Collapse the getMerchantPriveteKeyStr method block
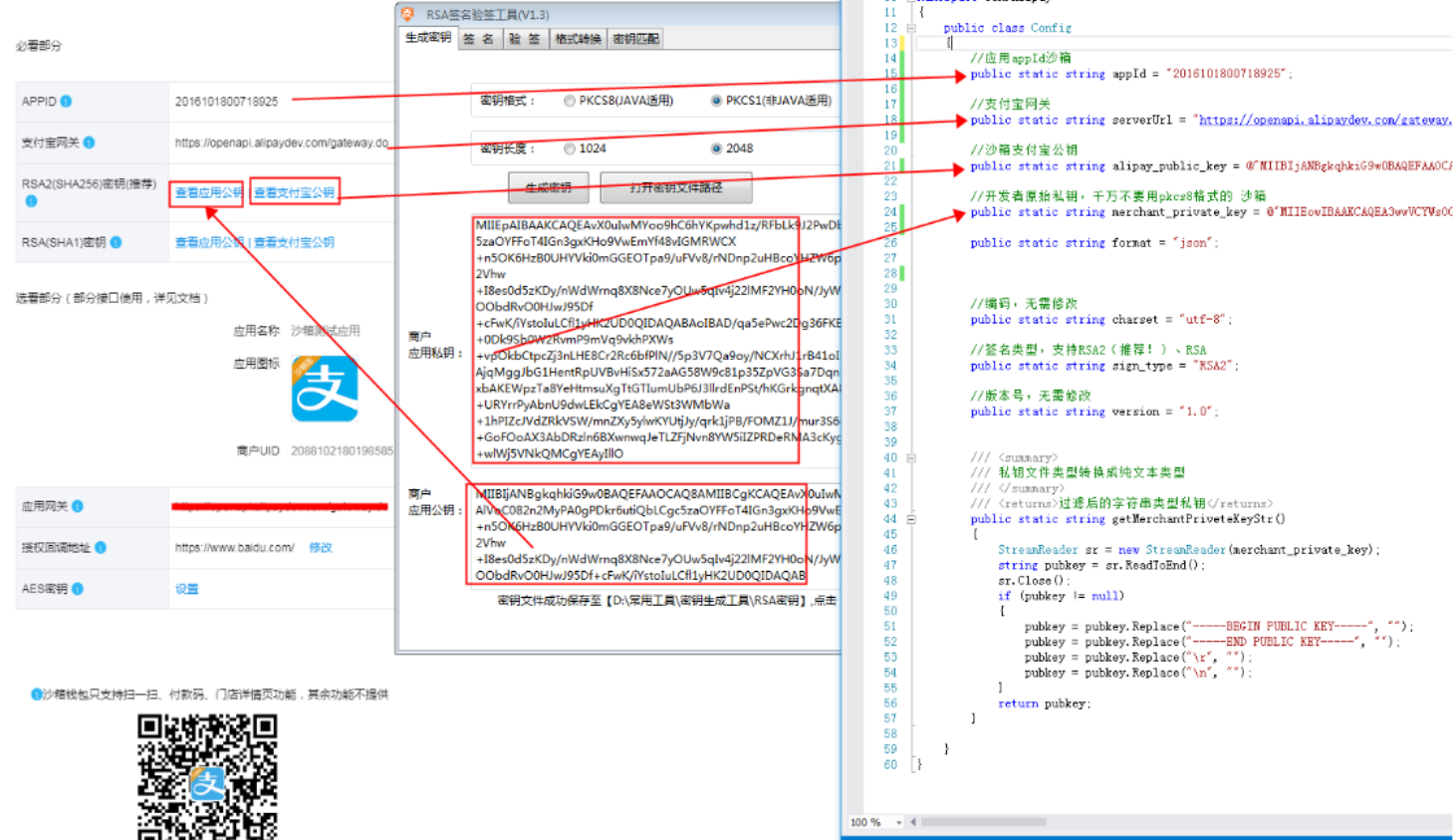The width and height of the screenshot is (1456, 840). click(910, 519)
